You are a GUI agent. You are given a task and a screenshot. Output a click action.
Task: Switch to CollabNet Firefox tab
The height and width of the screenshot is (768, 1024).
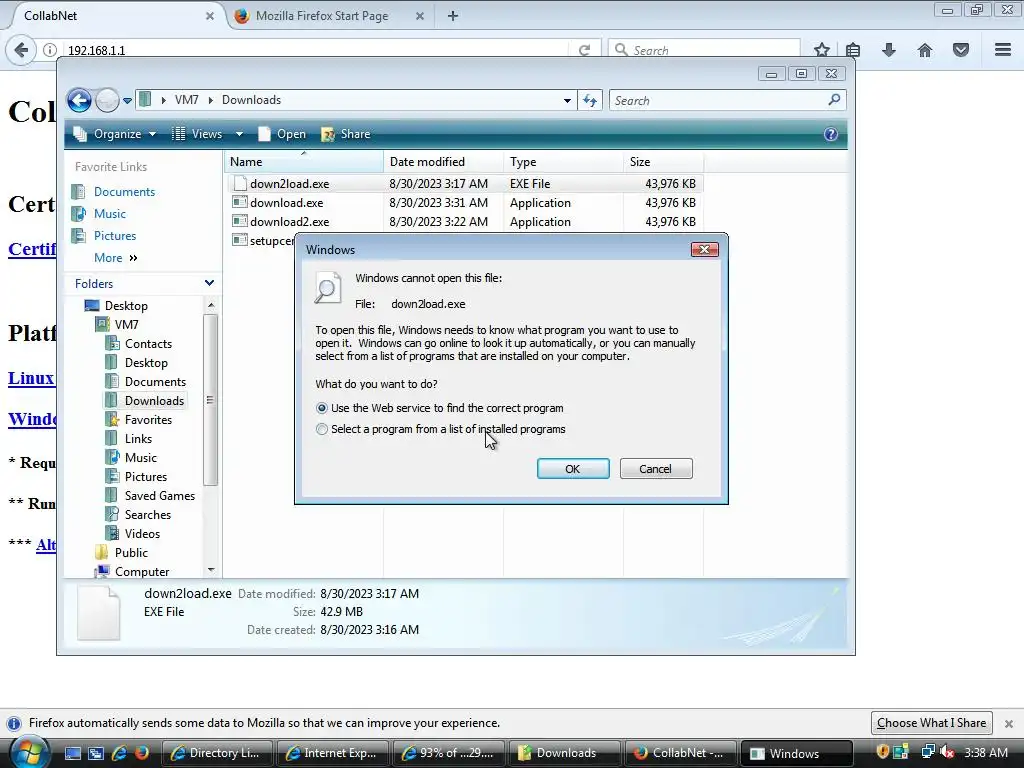111,16
